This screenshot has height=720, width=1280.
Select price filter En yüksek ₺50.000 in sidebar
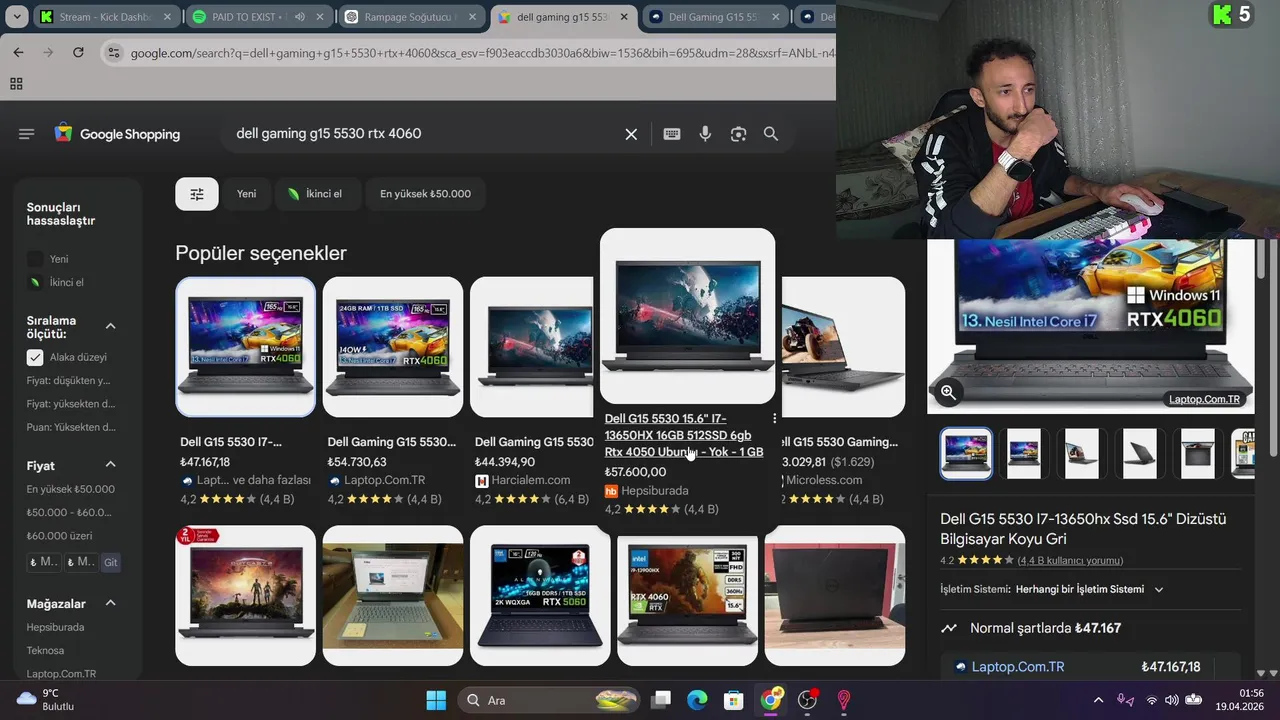tap(71, 489)
